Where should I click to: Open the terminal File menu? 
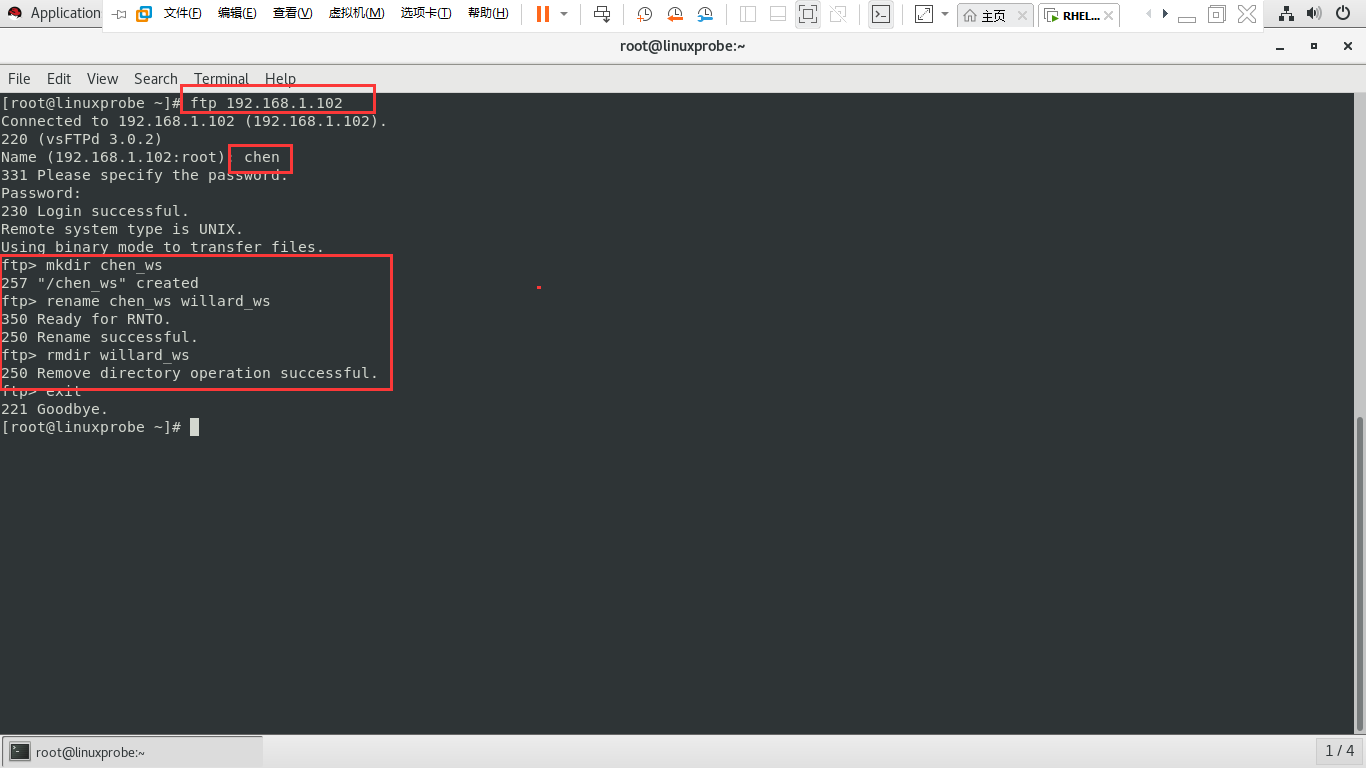19,79
